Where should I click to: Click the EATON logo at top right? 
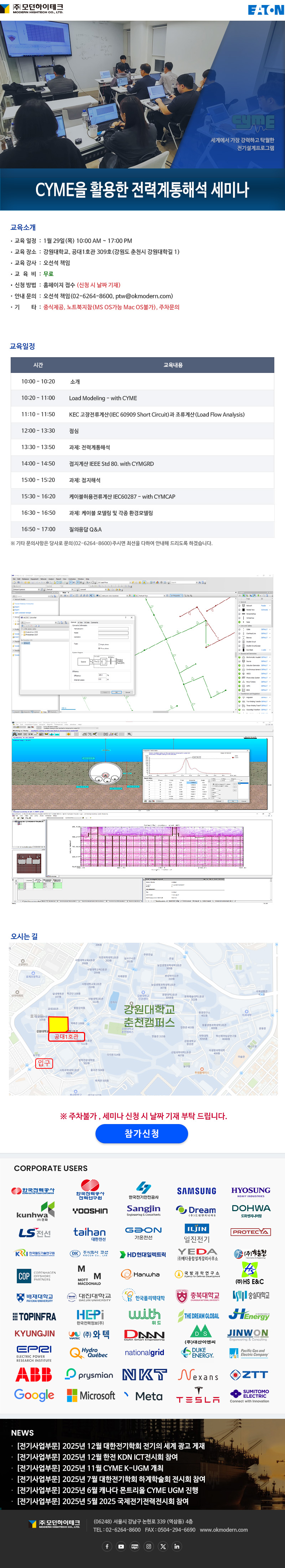[265, 10]
